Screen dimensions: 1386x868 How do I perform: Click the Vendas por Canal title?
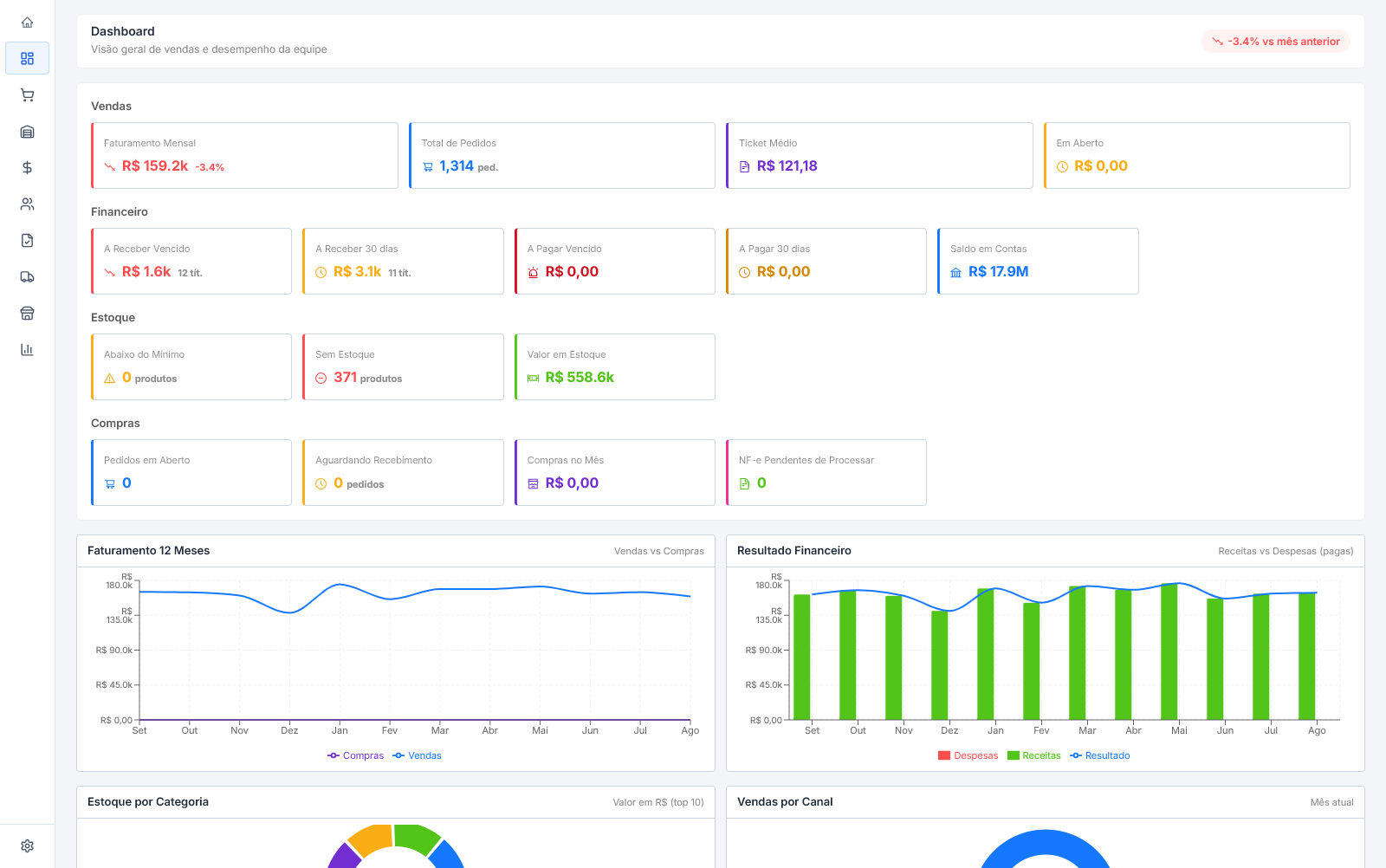tap(785, 802)
